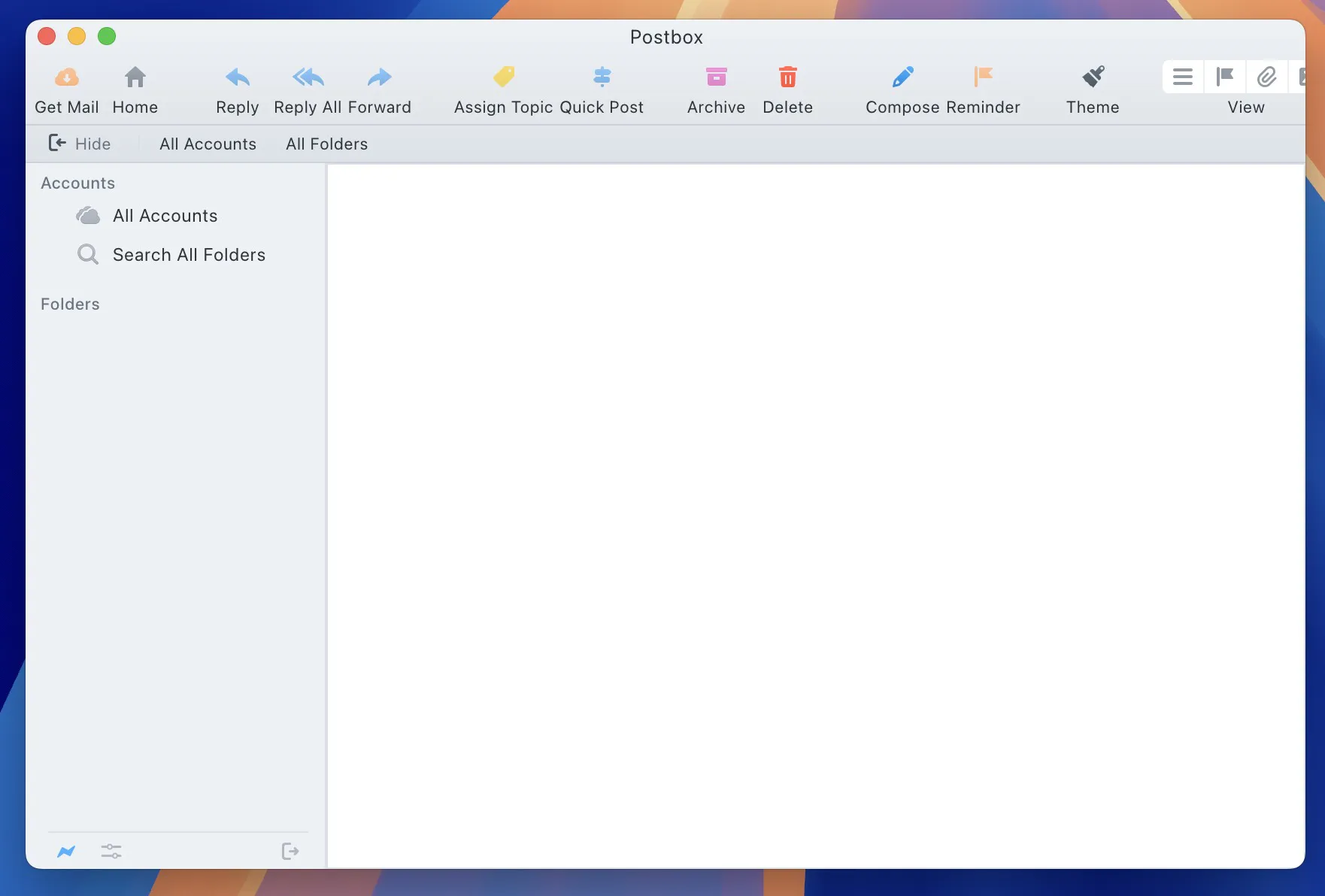
Task: Click the Reply arrow icon
Action: (238, 77)
